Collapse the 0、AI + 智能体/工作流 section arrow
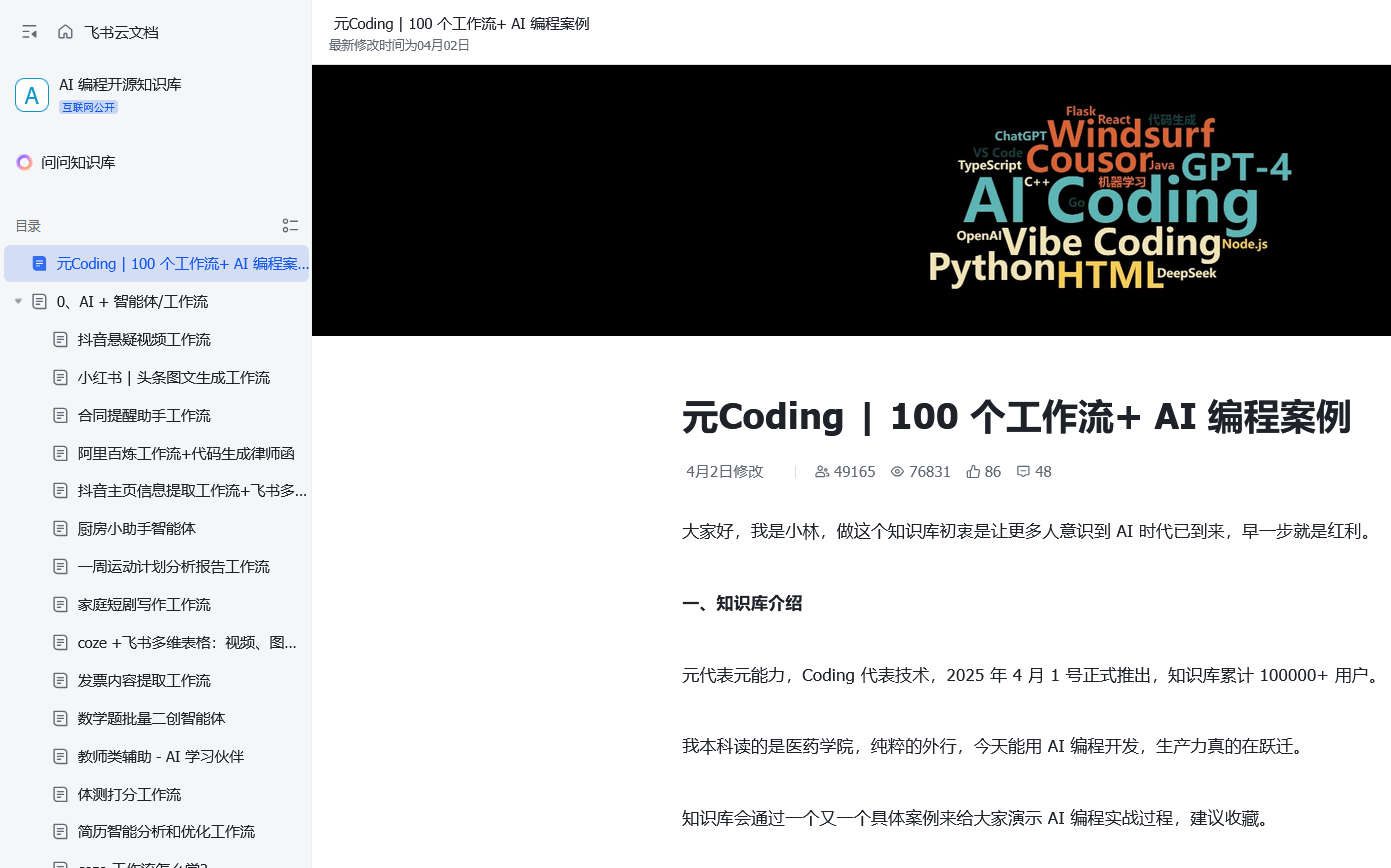Image resolution: width=1391 pixels, height=868 pixels. tap(18, 302)
